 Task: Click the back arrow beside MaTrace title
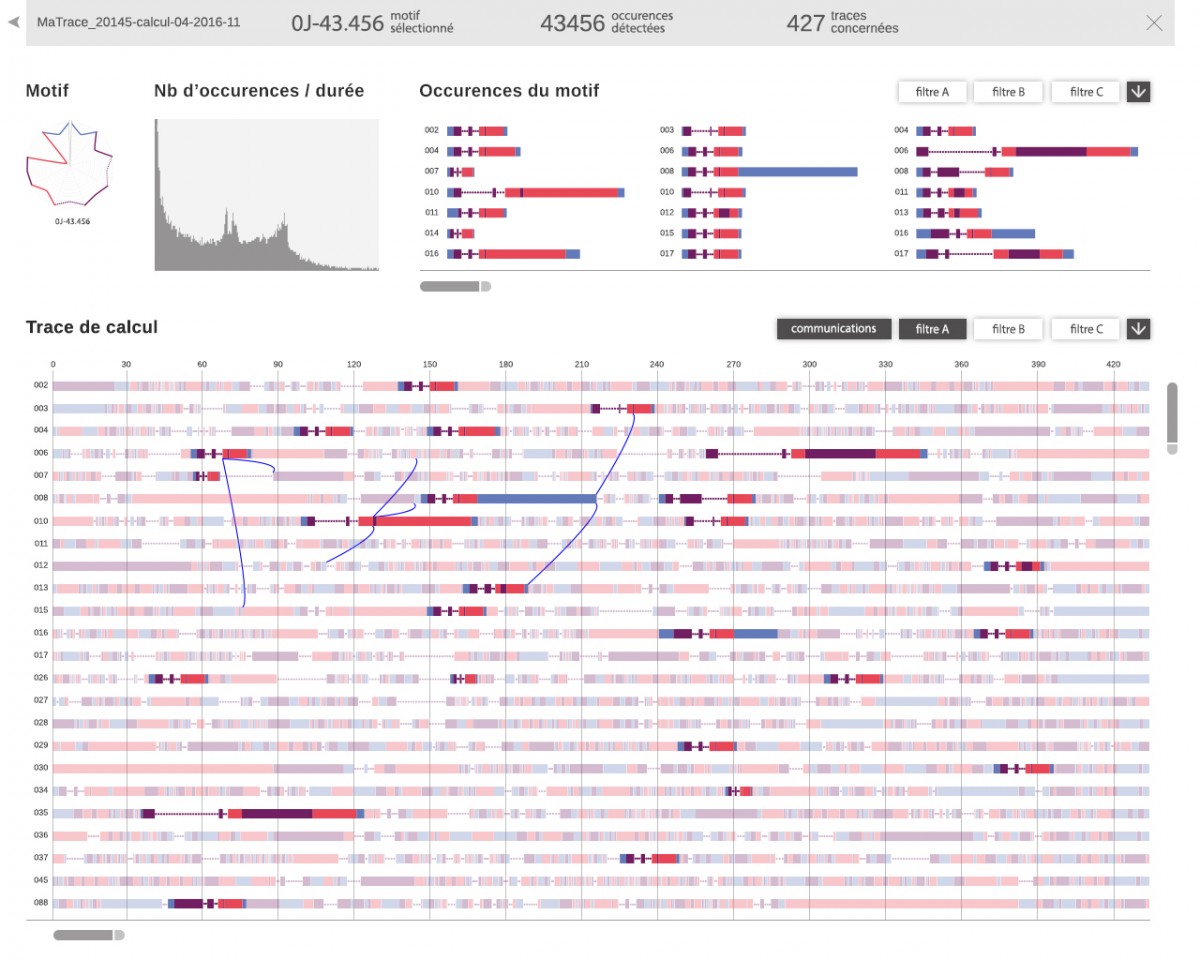coord(13,22)
